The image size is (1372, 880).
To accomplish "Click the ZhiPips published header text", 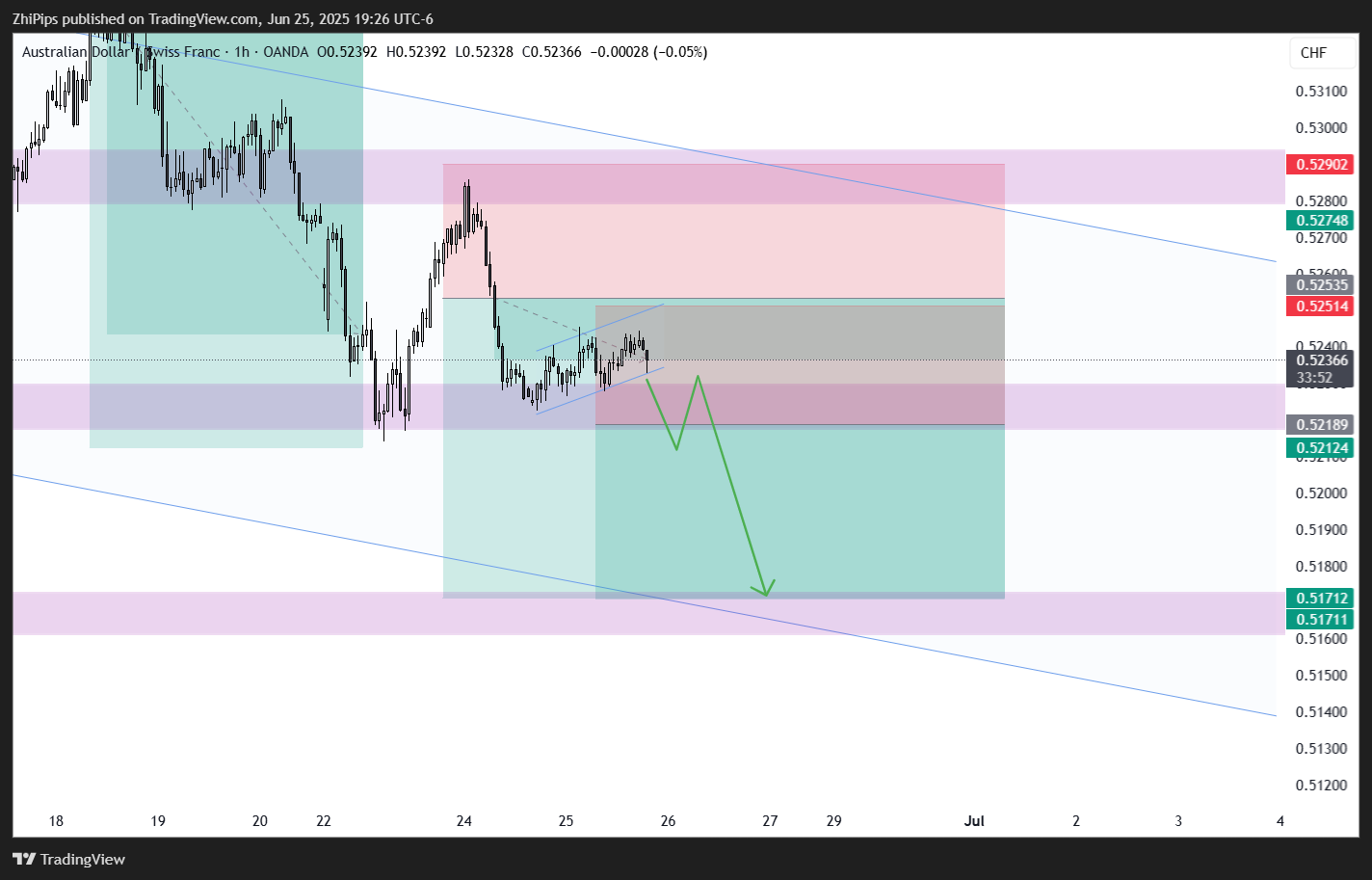I will coord(223,18).
